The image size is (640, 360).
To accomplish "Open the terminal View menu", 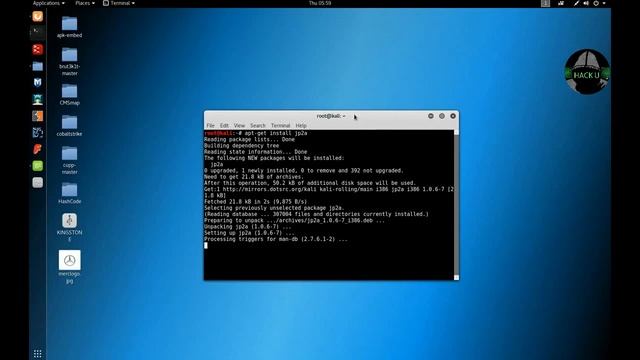I will pyautogui.click(x=239, y=126).
